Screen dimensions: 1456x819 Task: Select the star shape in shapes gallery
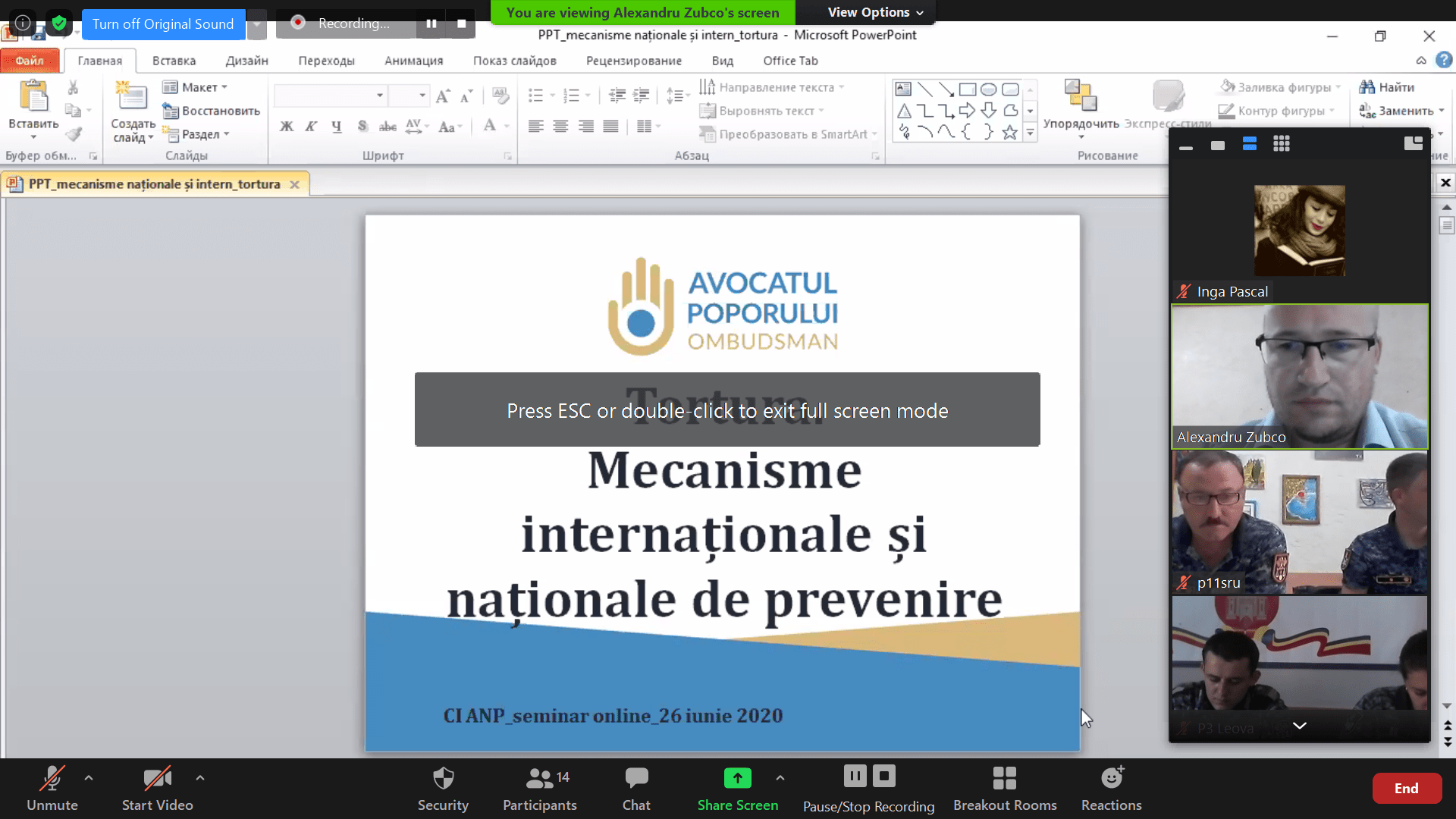tap(1010, 133)
